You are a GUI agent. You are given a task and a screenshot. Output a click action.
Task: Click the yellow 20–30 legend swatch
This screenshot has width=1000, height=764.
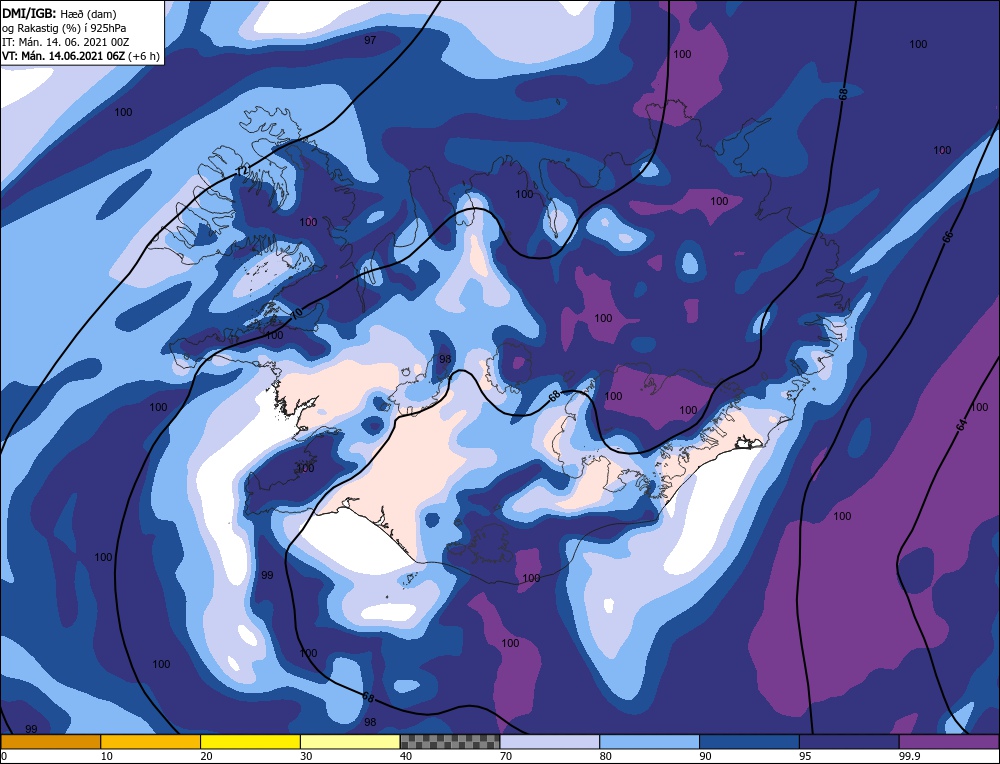pyautogui.click(x=250, y=742)
